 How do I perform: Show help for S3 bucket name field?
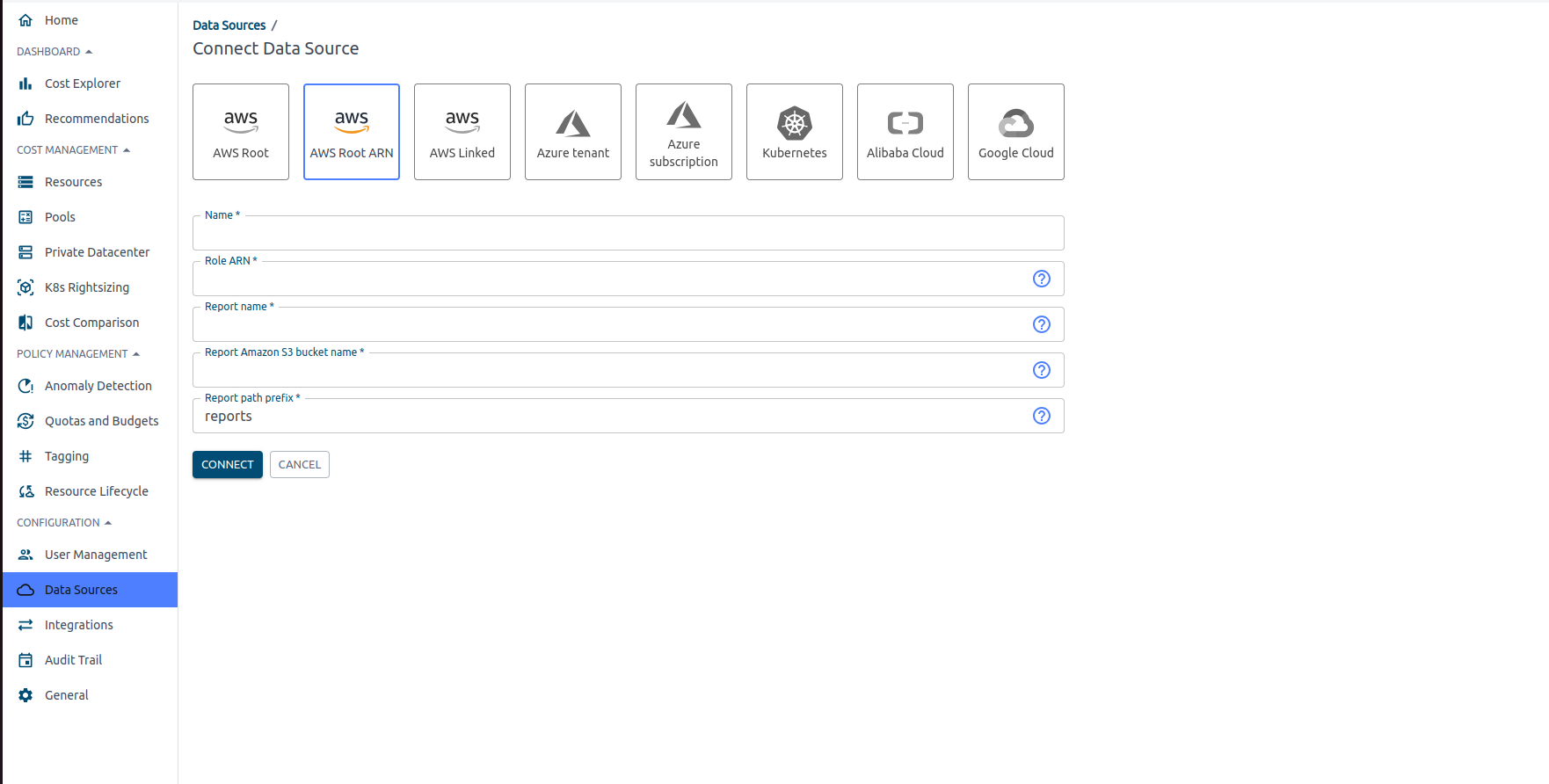tap(1042, 370)
